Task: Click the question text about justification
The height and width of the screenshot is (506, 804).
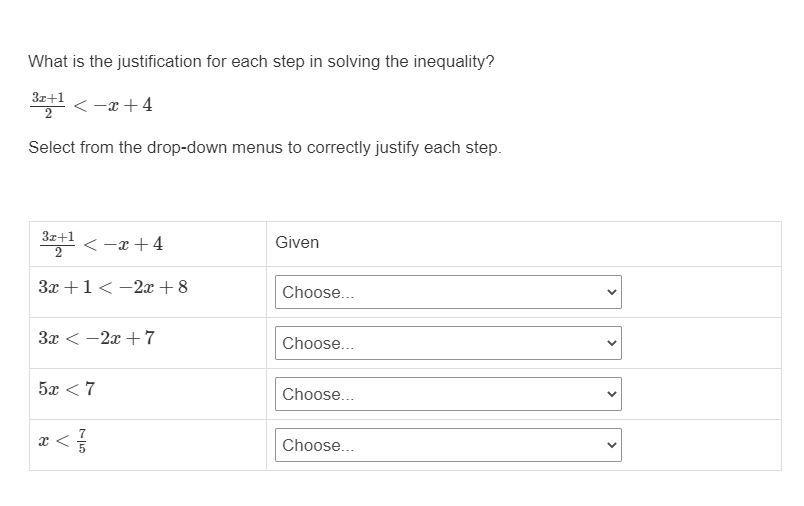Action: pos(261,62)
